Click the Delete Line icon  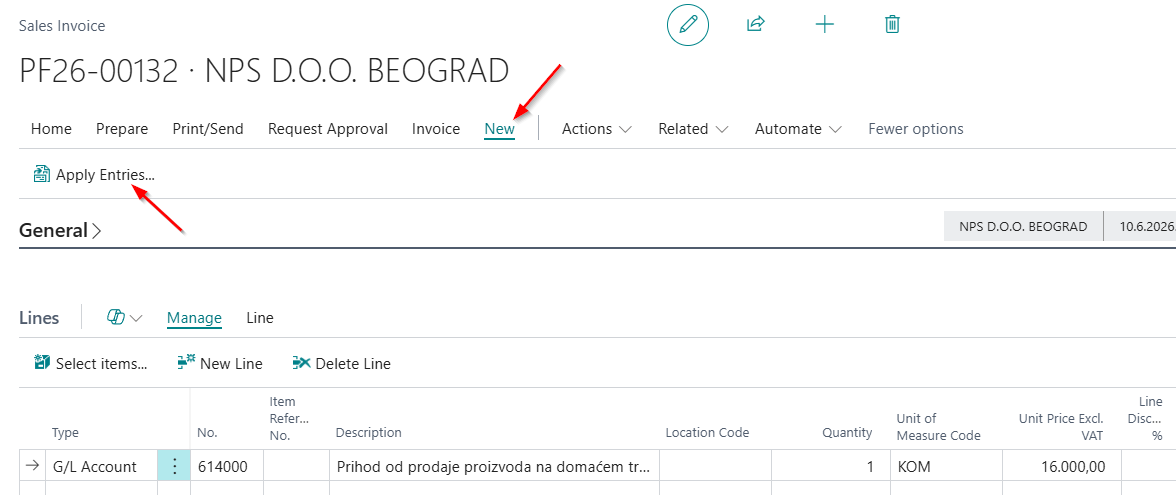302,363
